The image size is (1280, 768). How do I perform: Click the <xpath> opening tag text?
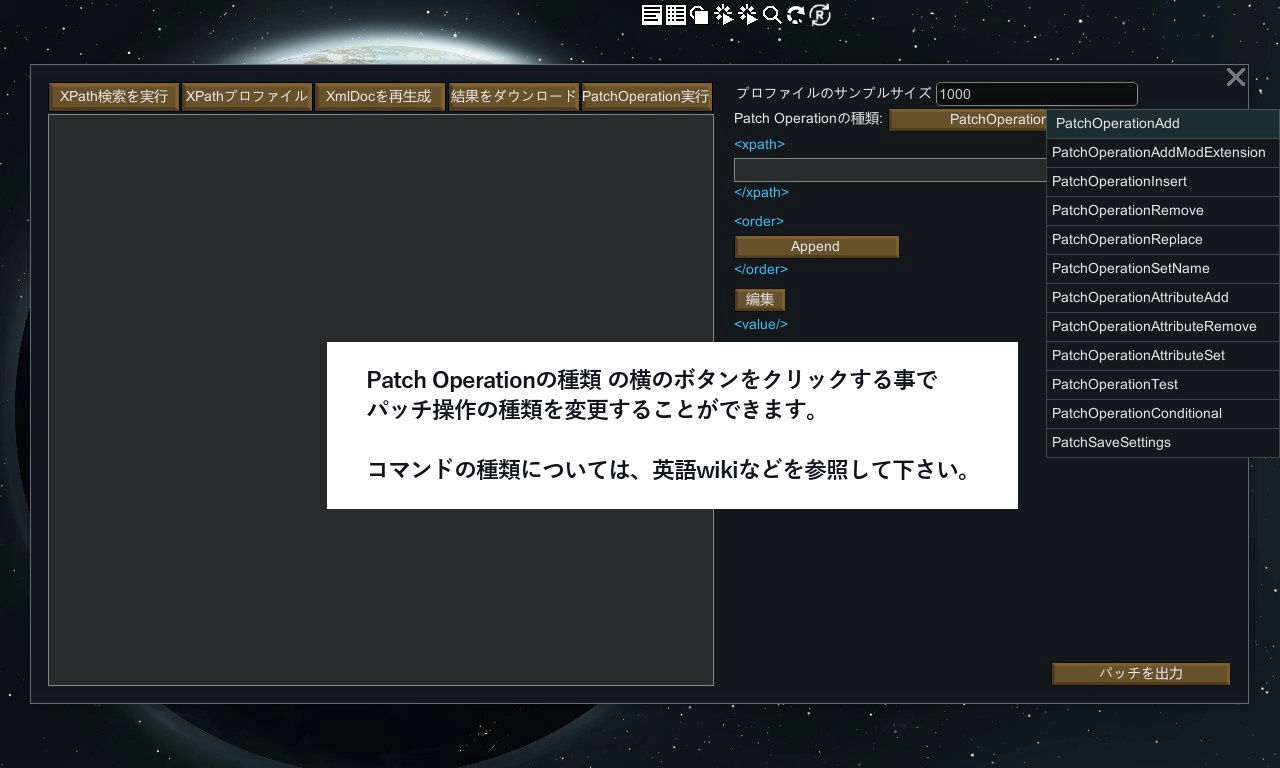(x=759, y=145)
